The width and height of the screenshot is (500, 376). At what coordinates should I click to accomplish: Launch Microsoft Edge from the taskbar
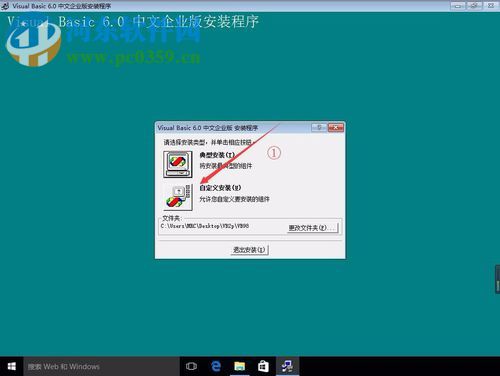tap(216, 366)
